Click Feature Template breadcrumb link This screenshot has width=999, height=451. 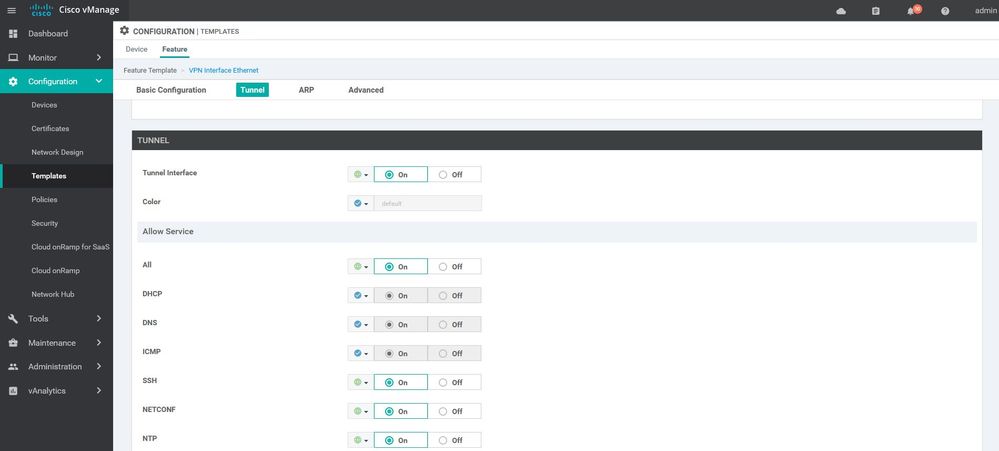pyautogui.click(x=150, y=70)
